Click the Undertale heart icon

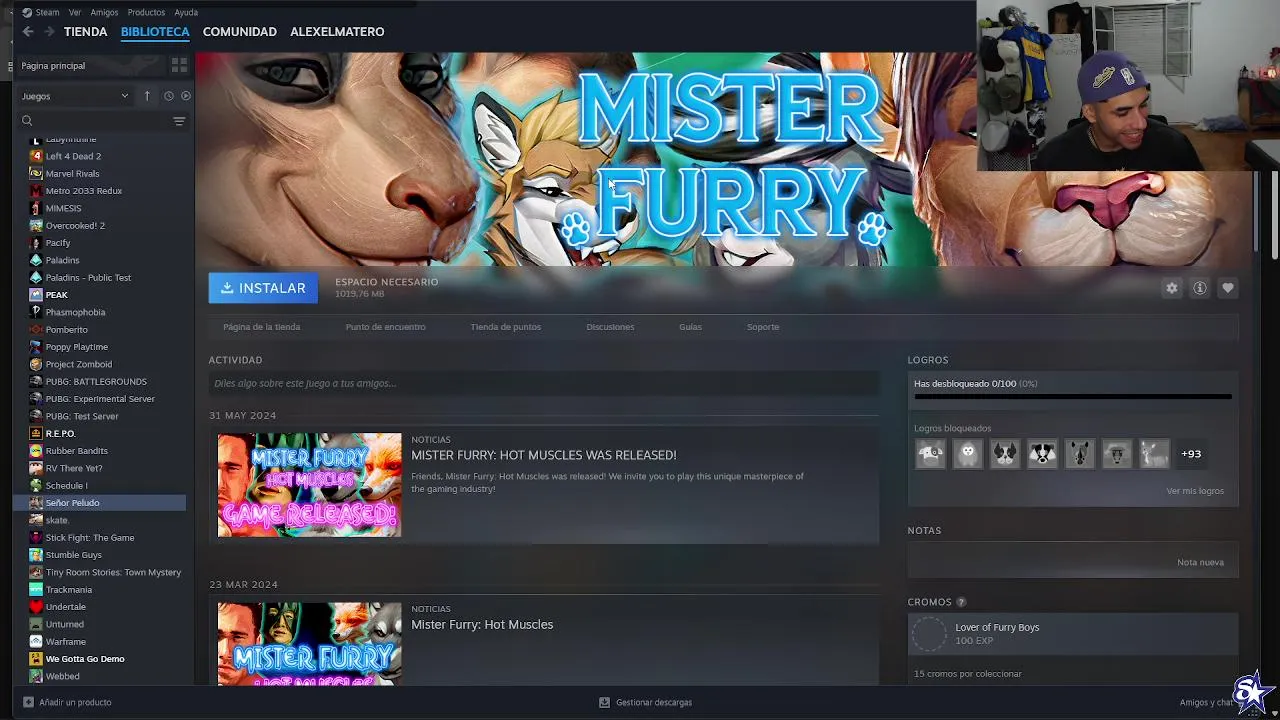click(36, 607)
